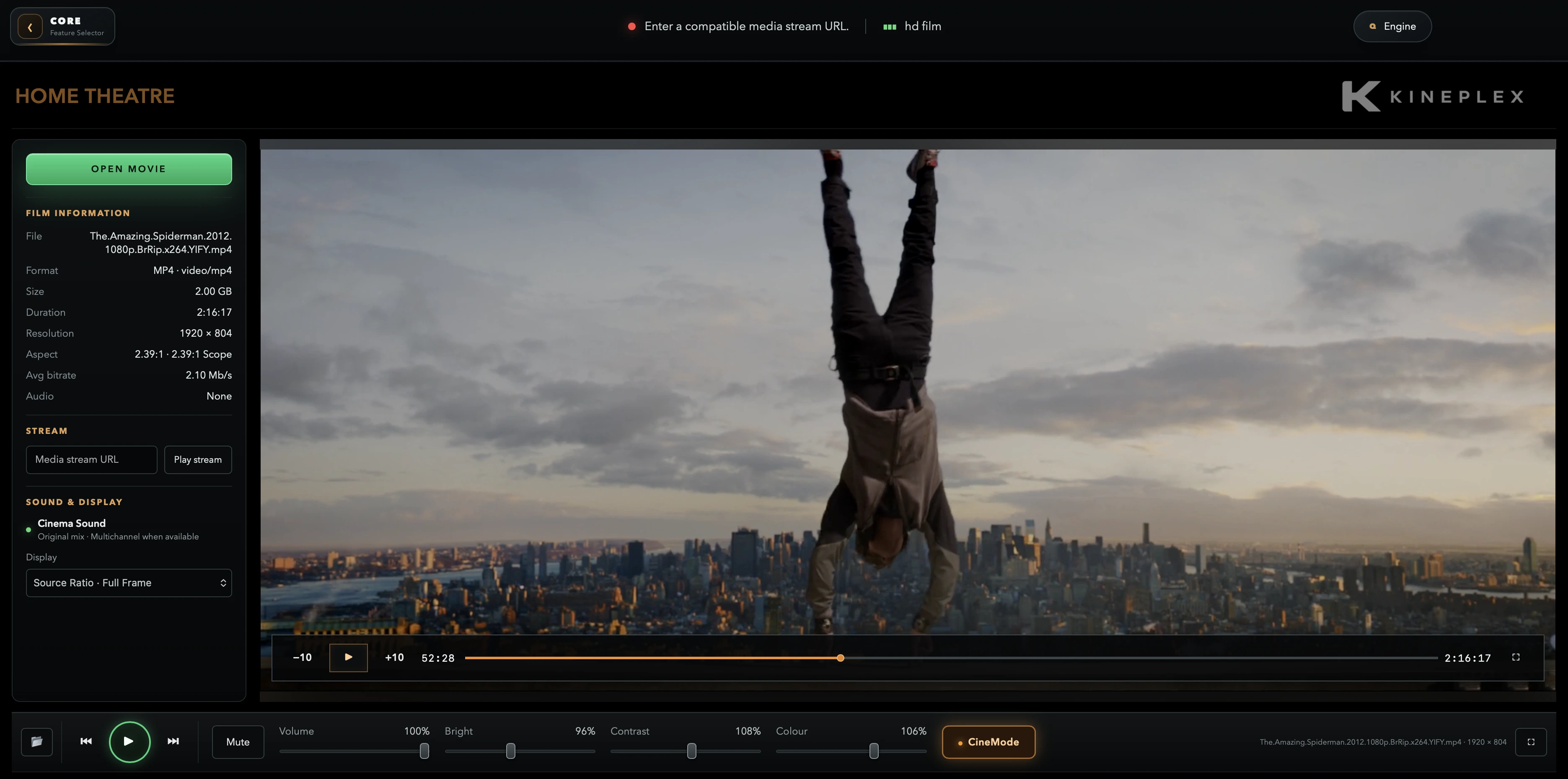The height and width of the screenshot is (779, 1568).
Task: Skip forward ten seconds with +10
Action: click(394, 657)
